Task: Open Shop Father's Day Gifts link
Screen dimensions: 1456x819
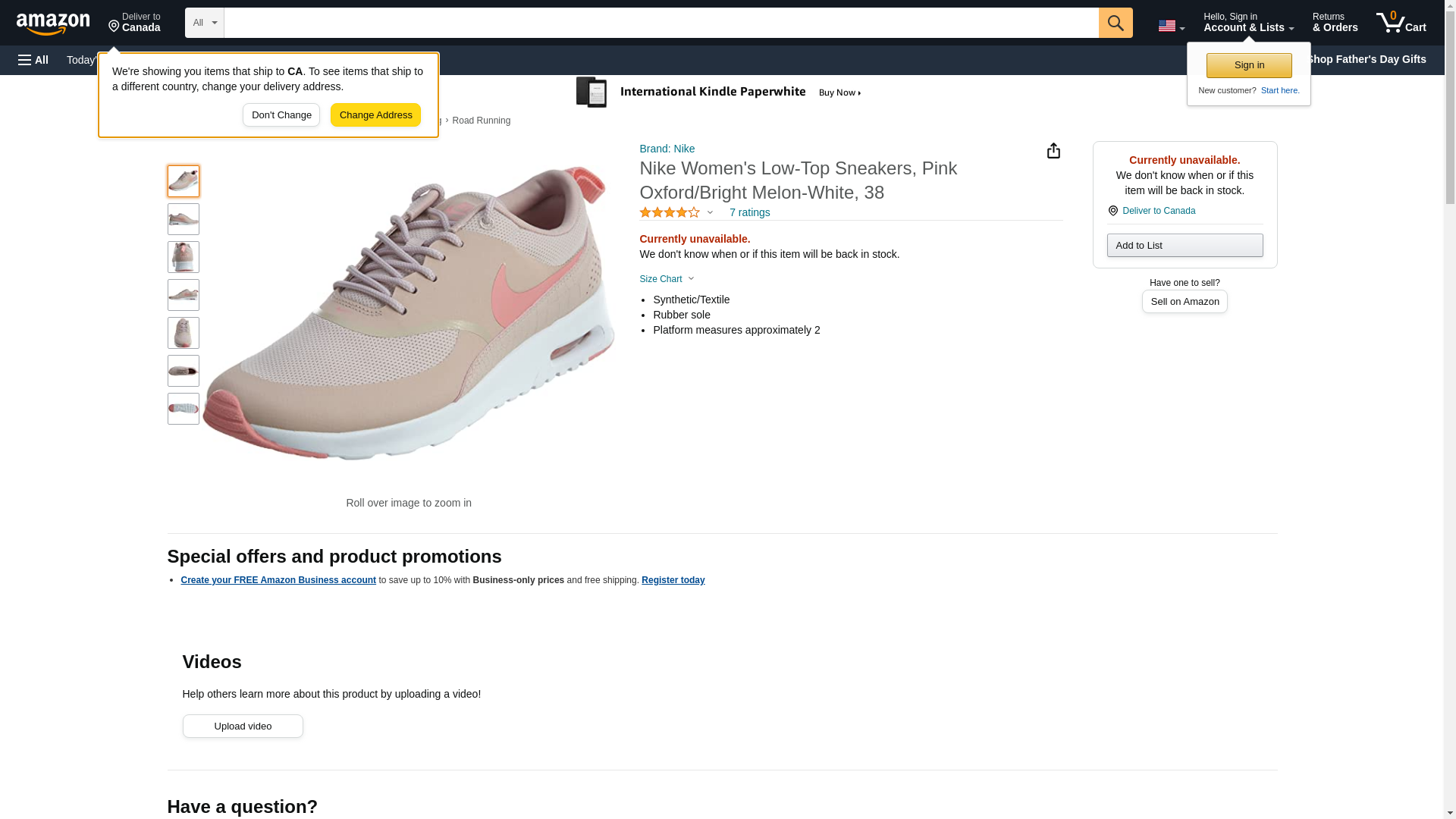Action: click(x=1366, y=59)
